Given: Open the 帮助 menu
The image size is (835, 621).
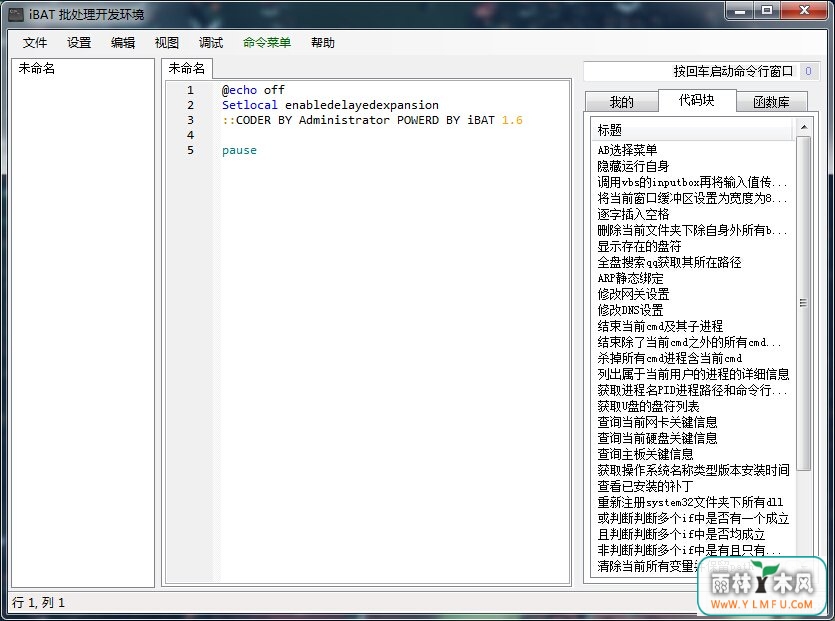Looking at the screenshot, I should coord(323,43).
